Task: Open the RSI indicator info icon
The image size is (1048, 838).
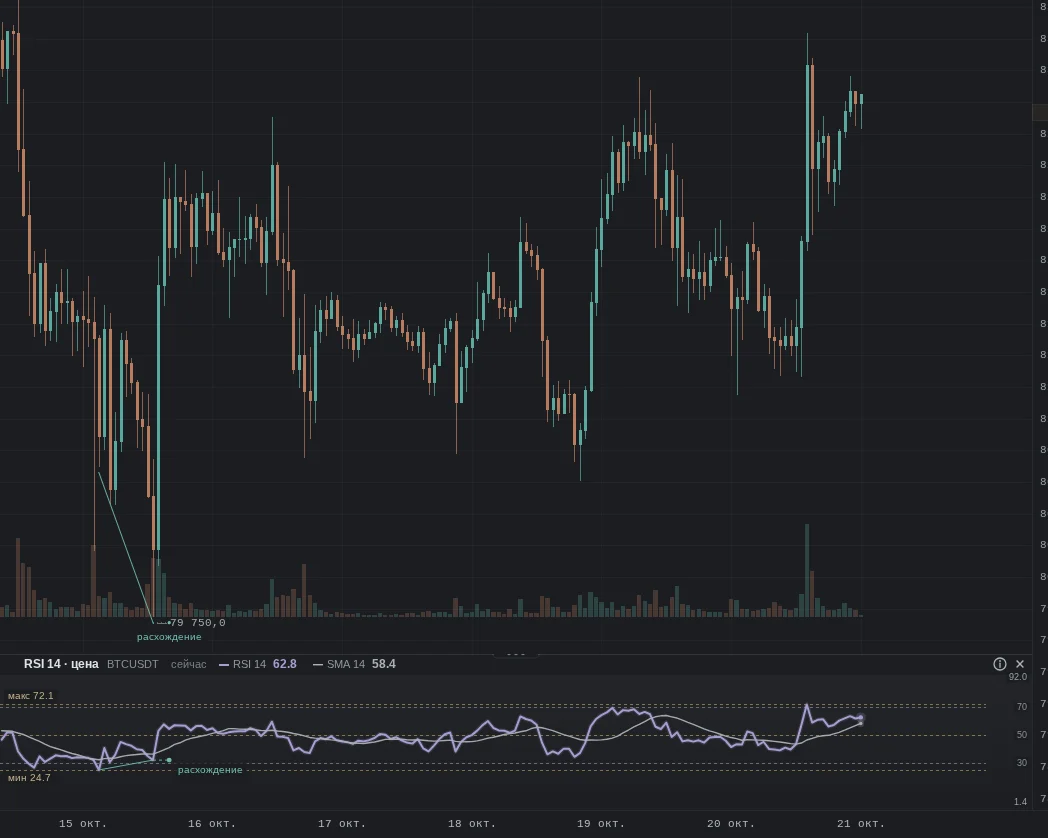Action: tap(999, 664)
